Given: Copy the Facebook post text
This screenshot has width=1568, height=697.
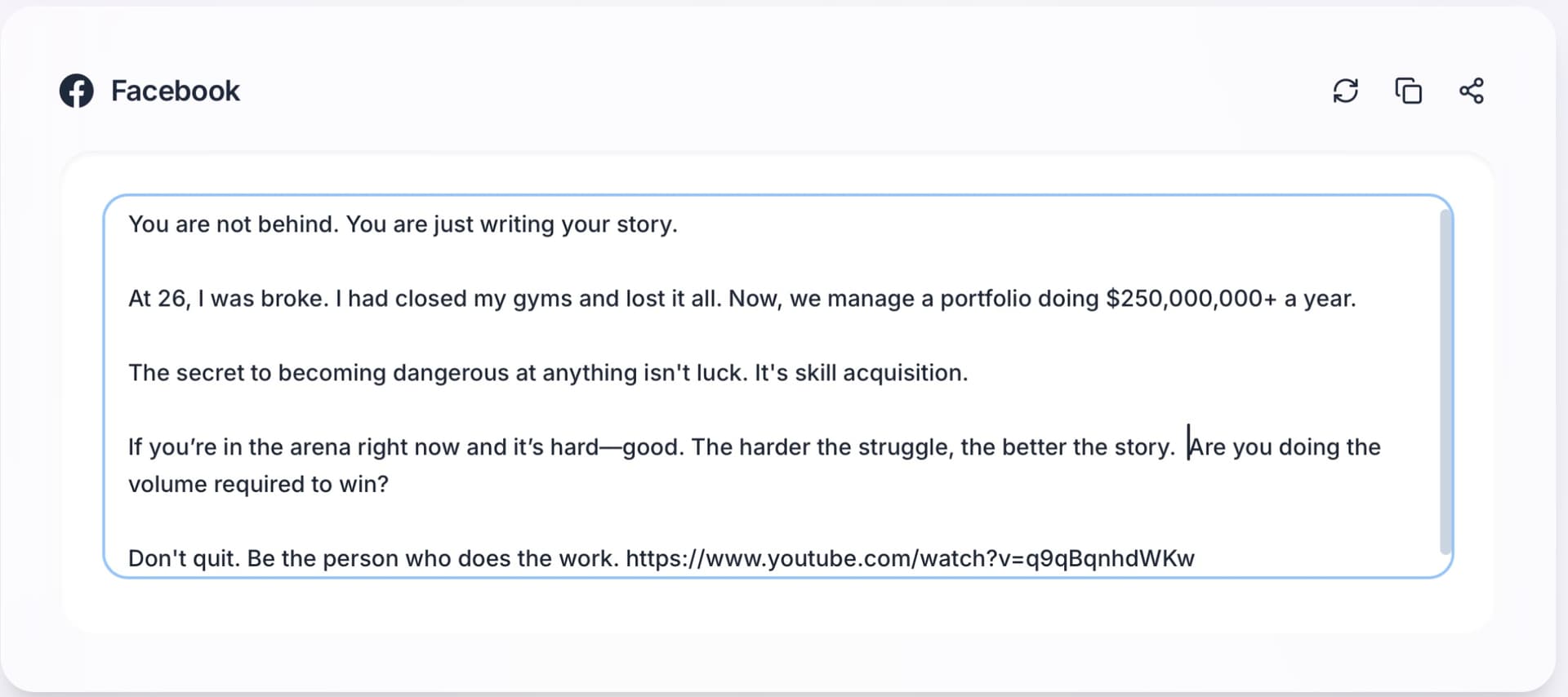Looking at the screenshot, I should pyautogui.click(x=1408, y=91).
